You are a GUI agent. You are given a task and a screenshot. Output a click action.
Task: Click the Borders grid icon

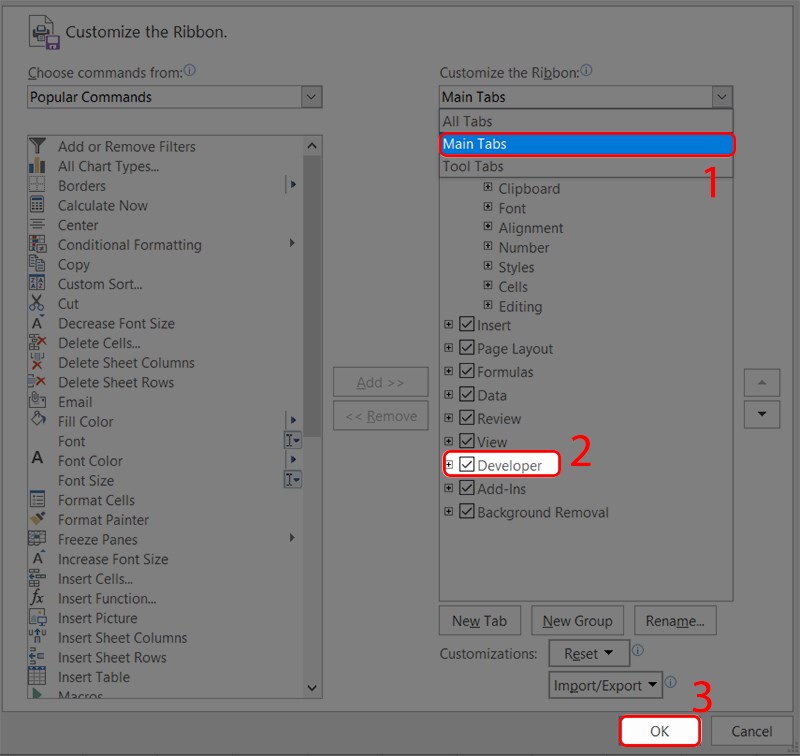[x=37, y=185]
